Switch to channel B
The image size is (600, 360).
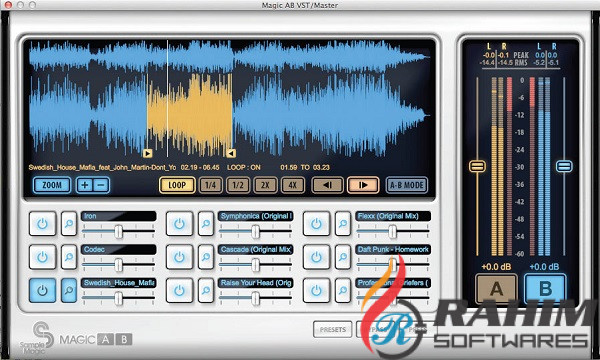545,288
